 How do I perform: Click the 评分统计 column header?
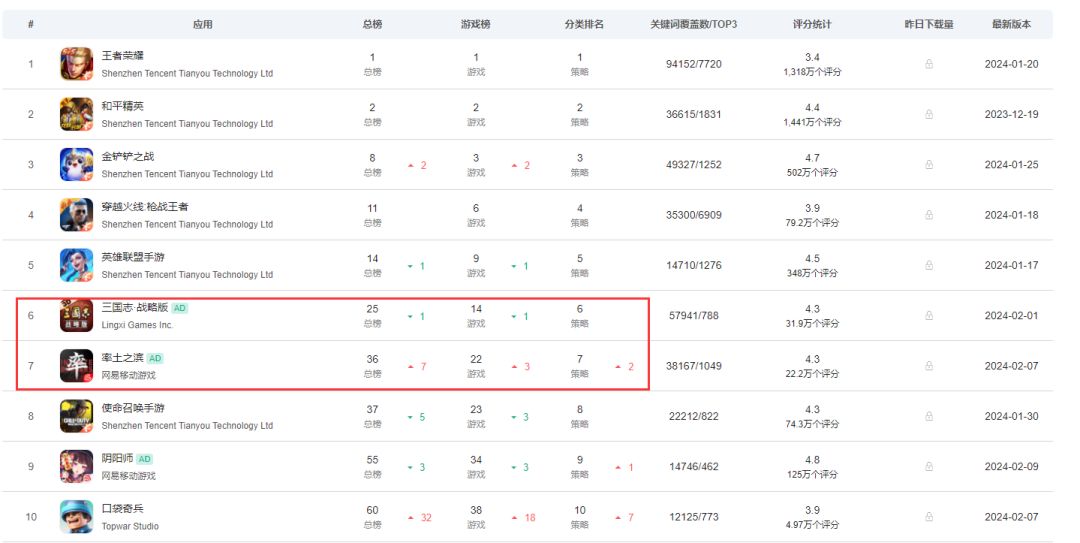[812, 24]
